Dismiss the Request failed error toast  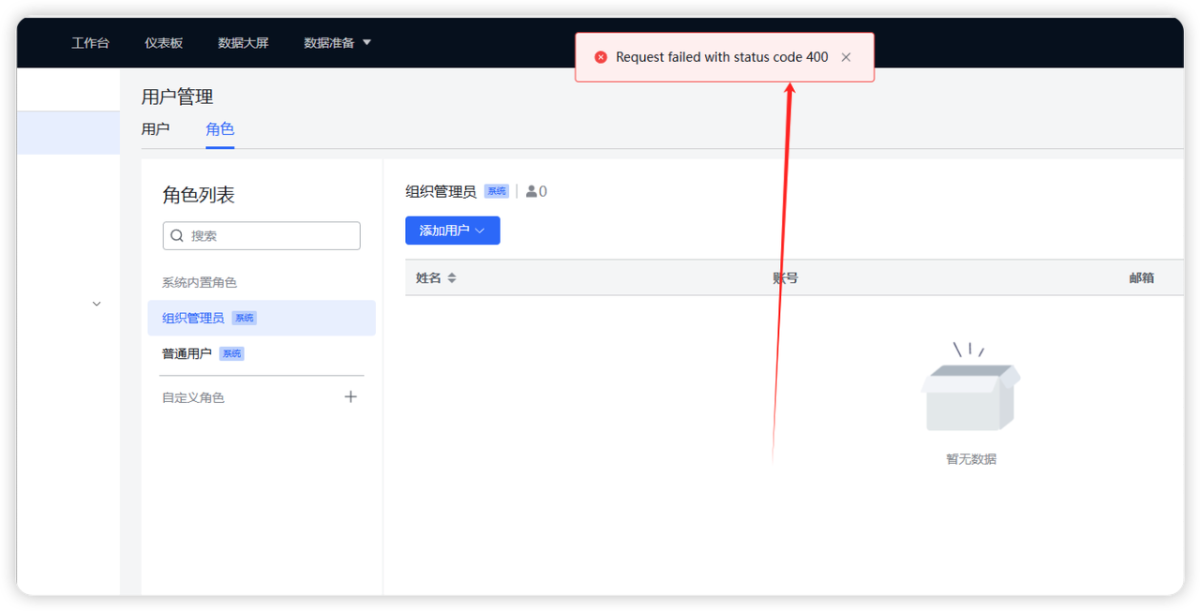[x=846, y=57]
